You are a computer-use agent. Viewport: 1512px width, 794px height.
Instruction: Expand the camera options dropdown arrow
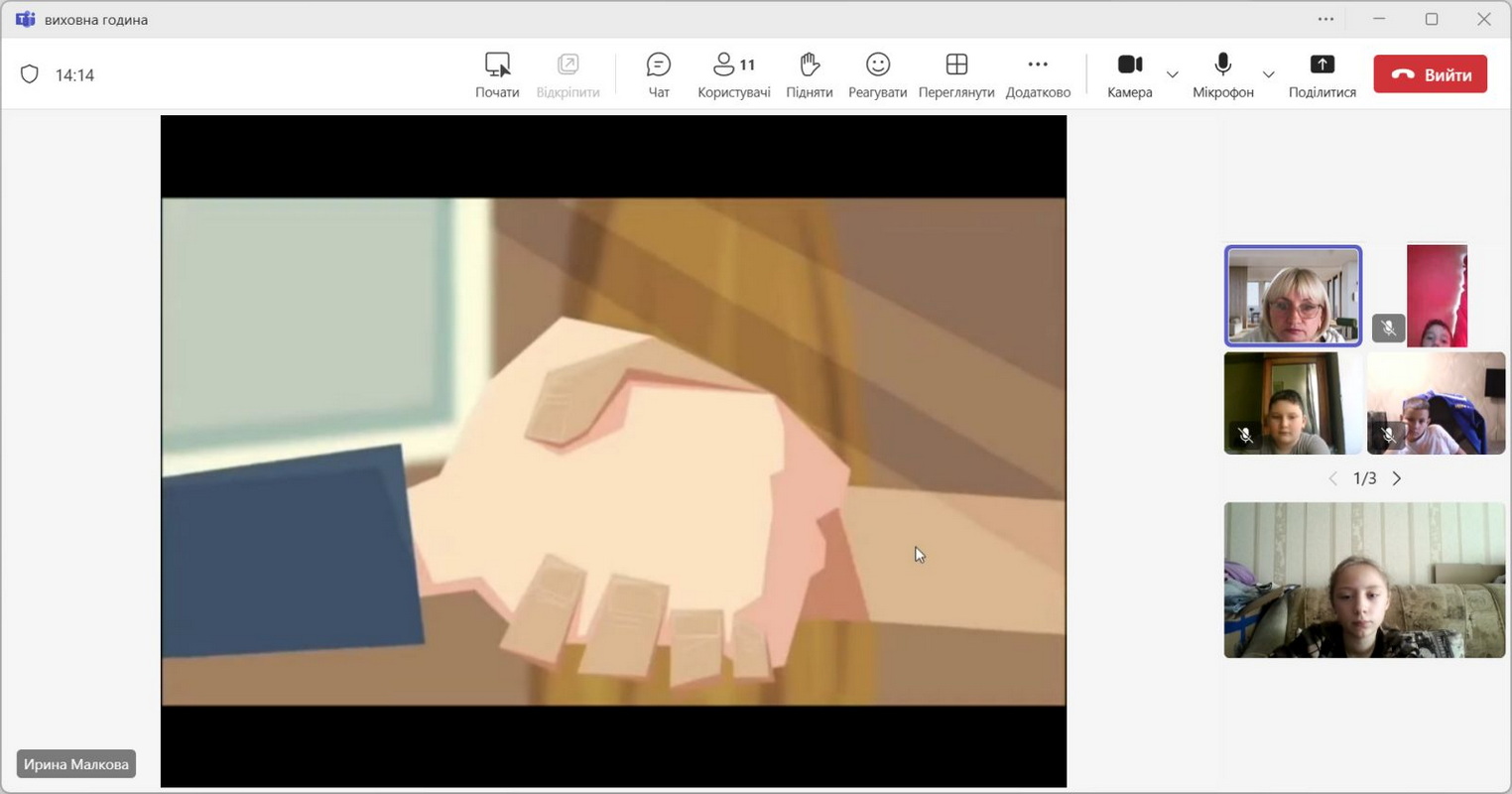1172,74
